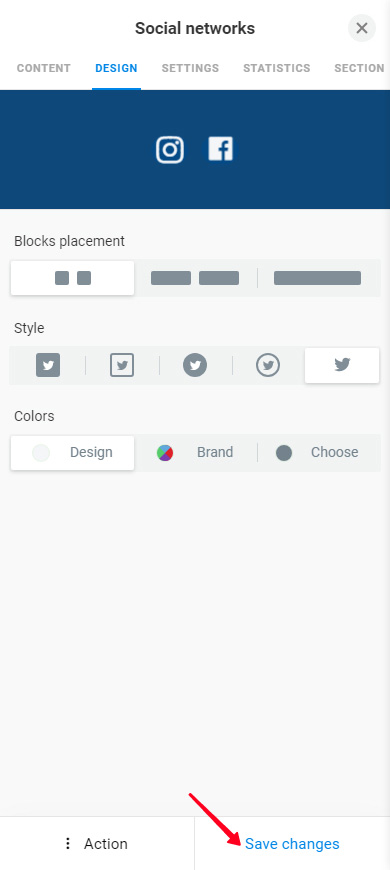Click the Facebook icon in preview
This screenshot has height=870, width=390.
(220, 149)
